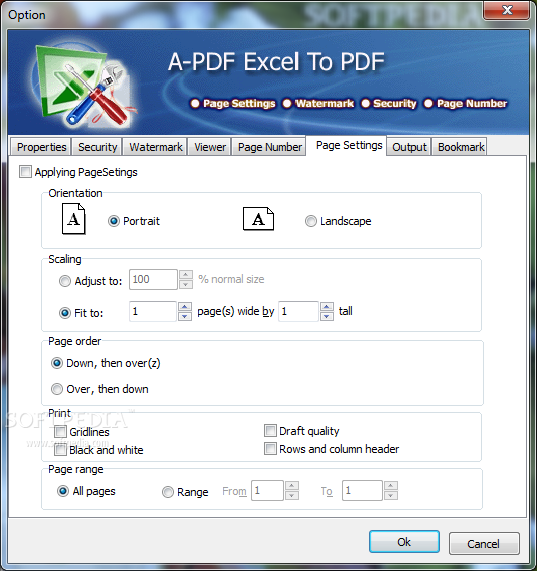Decrease pages wide spinner value
The height and width of the screenshot is (571, 537).
(185, 316)
